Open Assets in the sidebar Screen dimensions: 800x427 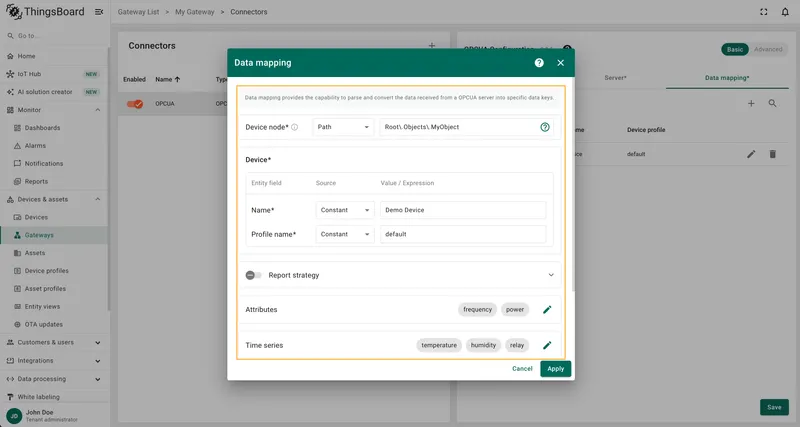point(54,253)
